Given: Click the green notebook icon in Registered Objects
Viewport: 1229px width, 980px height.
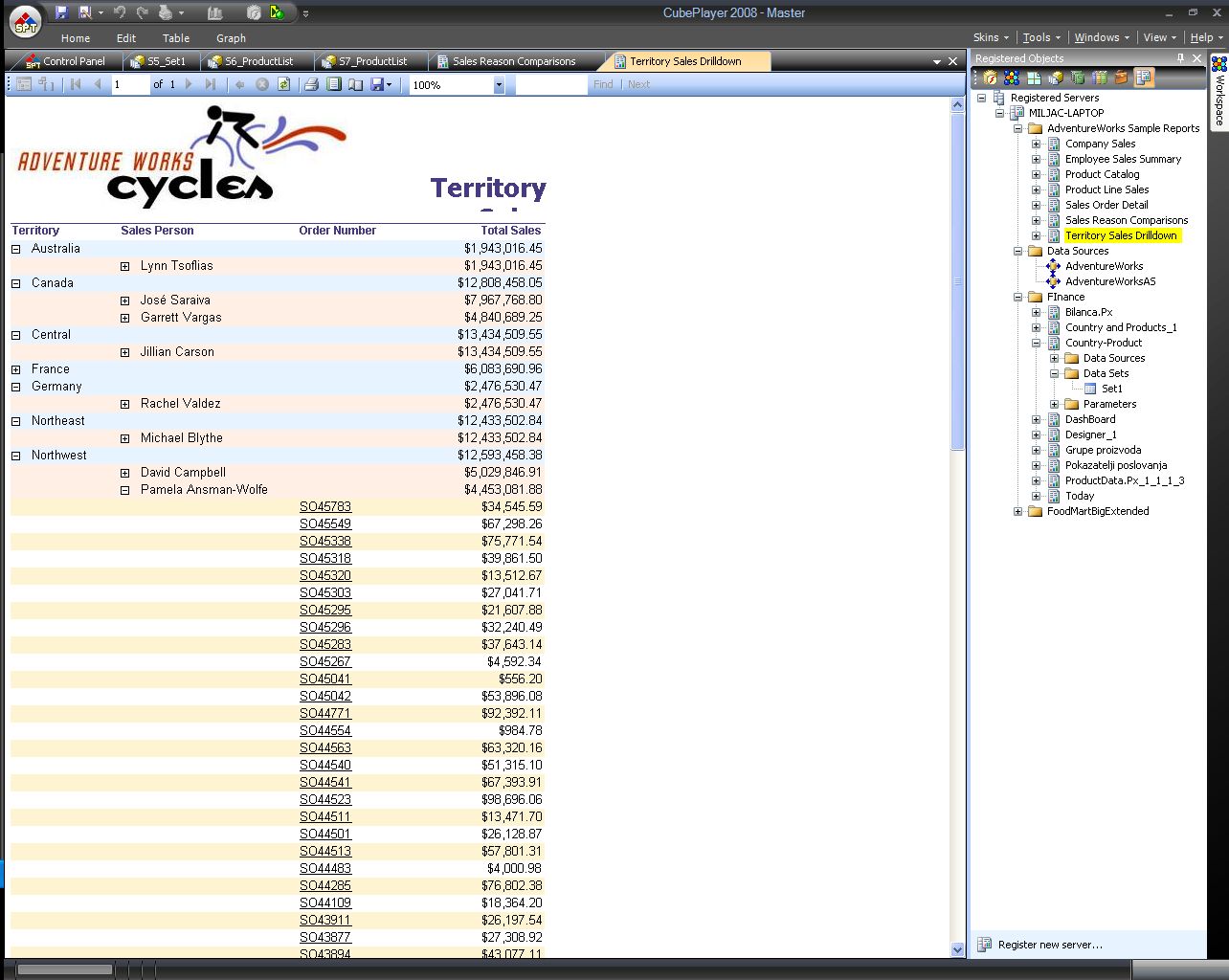Looking at the screenshot, I should pyautogui.click(x=1078, y=78).
